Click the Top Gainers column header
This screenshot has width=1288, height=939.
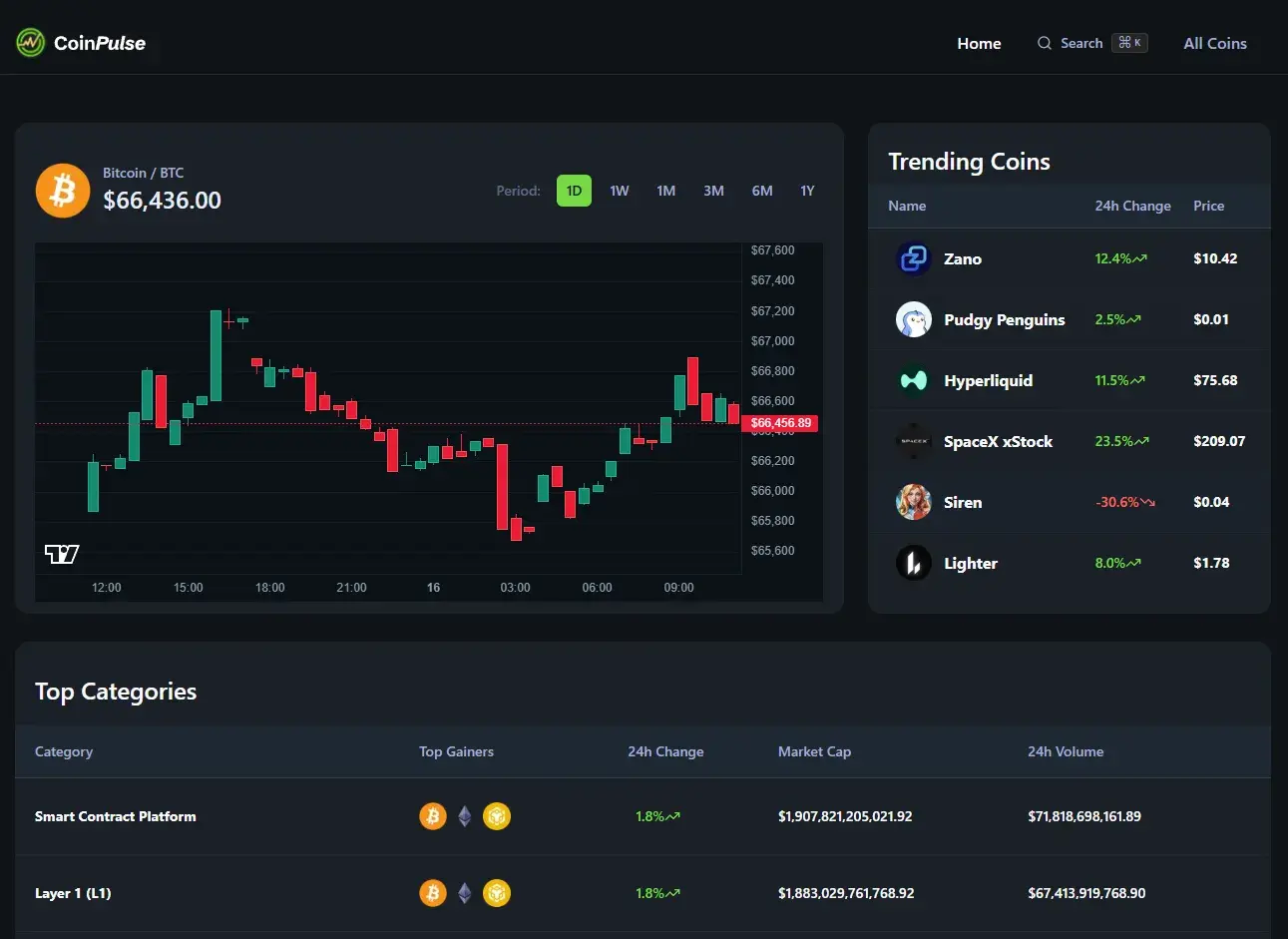[456, 751]
